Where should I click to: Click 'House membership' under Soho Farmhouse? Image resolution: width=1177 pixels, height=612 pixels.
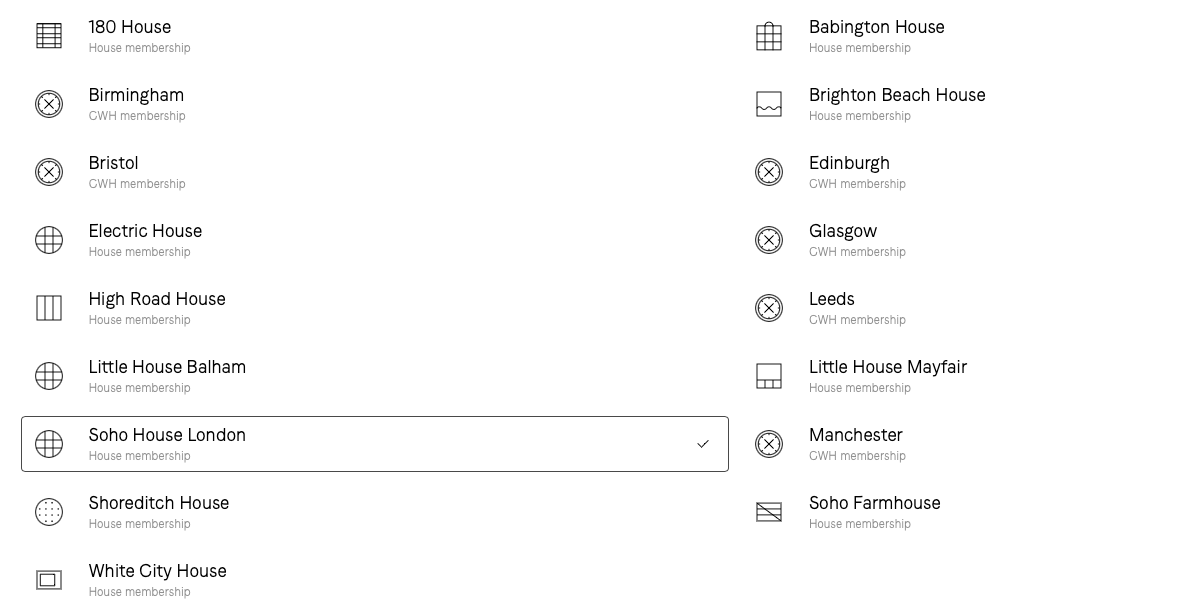pyautogui.click(x=859, y=524)
